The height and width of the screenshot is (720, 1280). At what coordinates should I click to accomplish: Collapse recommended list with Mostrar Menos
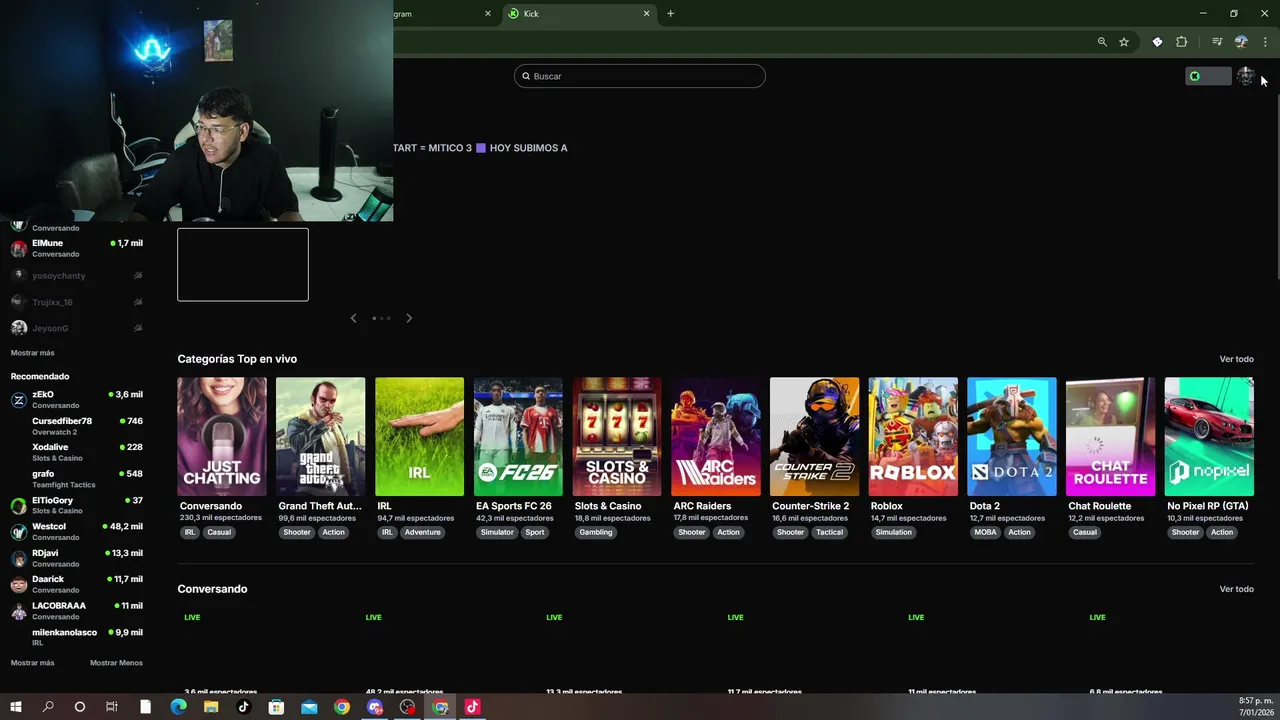[x=116, y=663]
